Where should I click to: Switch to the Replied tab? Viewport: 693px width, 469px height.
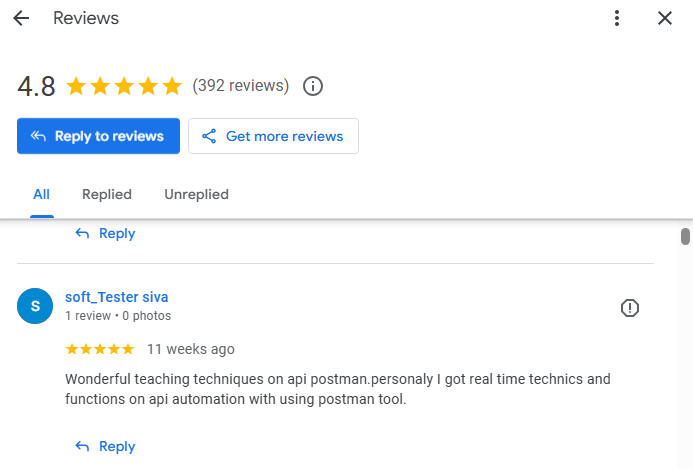coord(107,194)
